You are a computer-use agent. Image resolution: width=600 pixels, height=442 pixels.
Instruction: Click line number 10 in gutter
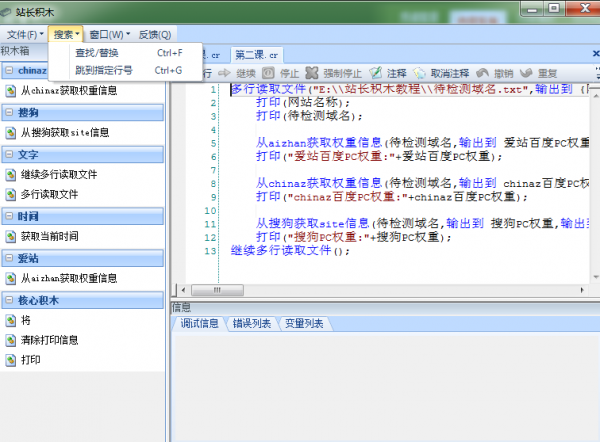[210, 210]
